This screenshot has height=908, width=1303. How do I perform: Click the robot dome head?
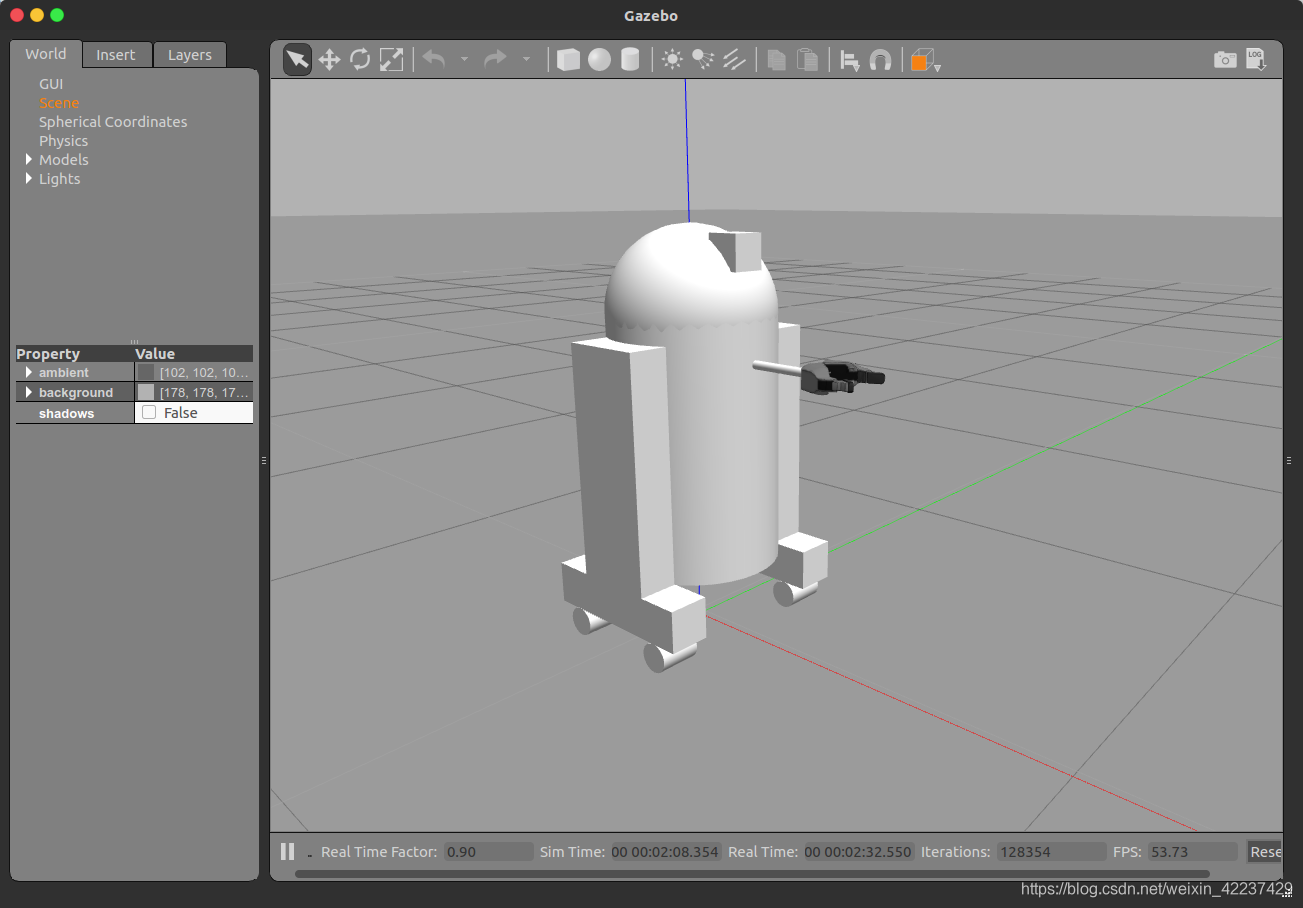[x=690, y=275]
